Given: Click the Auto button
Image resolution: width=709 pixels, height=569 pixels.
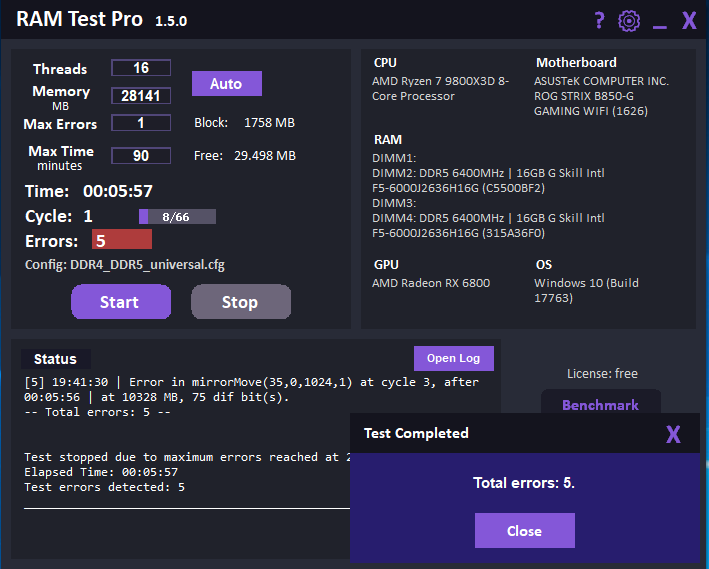Looking at the screenshot, I should tap(227, 84).
